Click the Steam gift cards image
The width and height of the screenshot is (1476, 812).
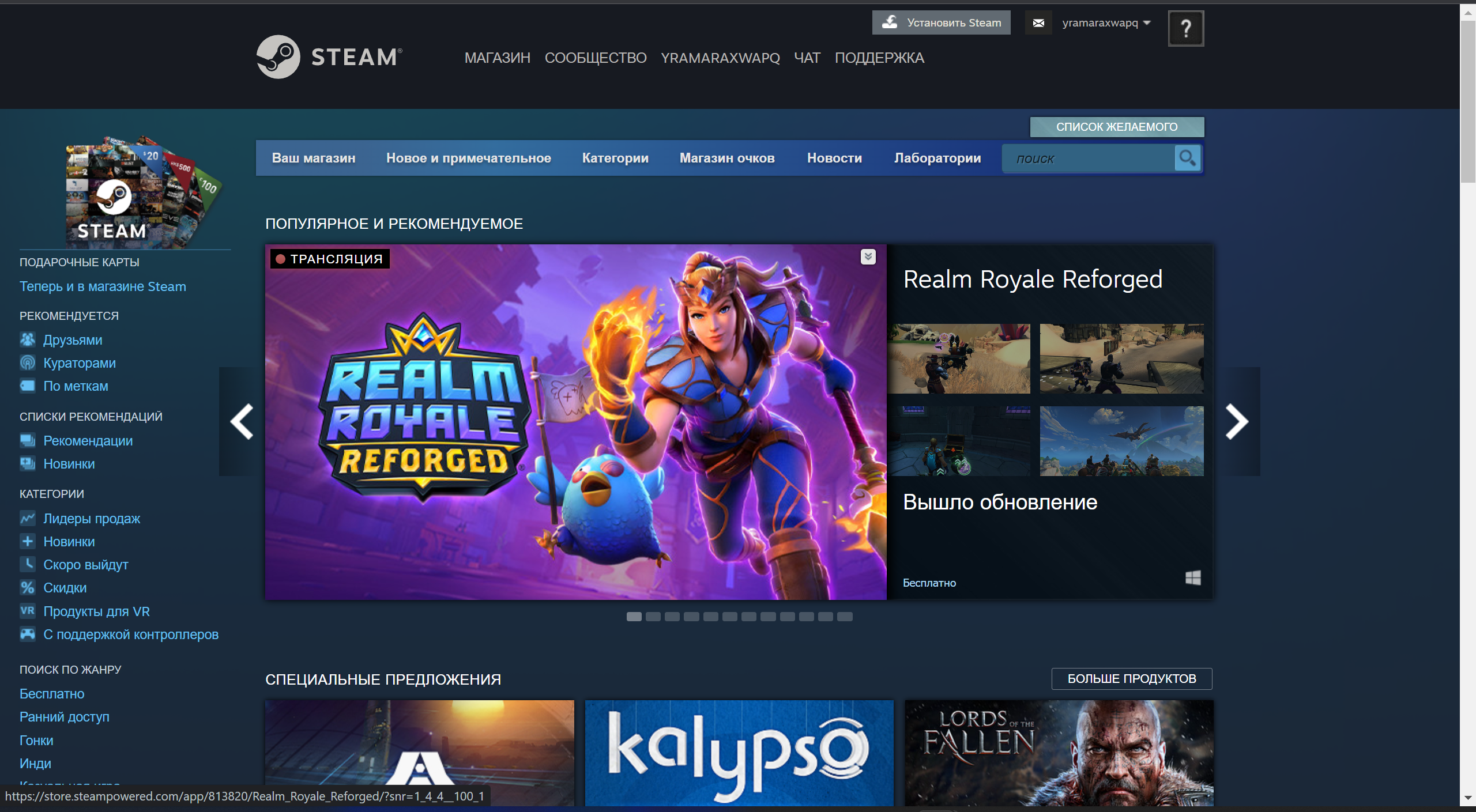143,192
